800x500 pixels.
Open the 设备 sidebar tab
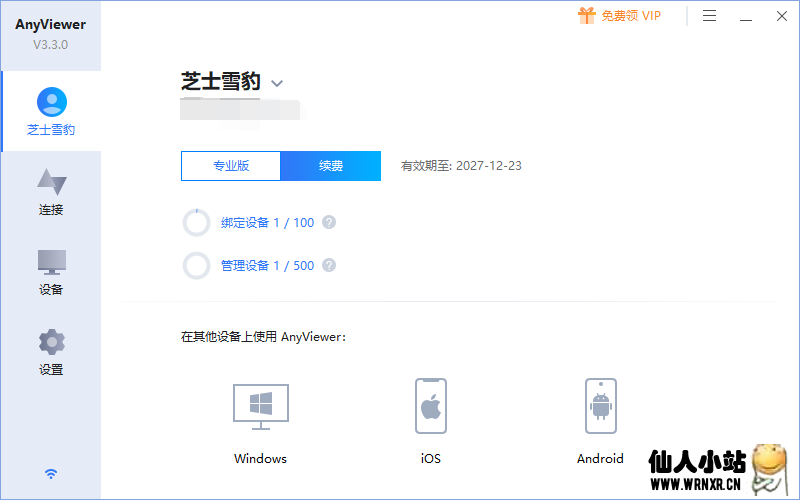51,272
